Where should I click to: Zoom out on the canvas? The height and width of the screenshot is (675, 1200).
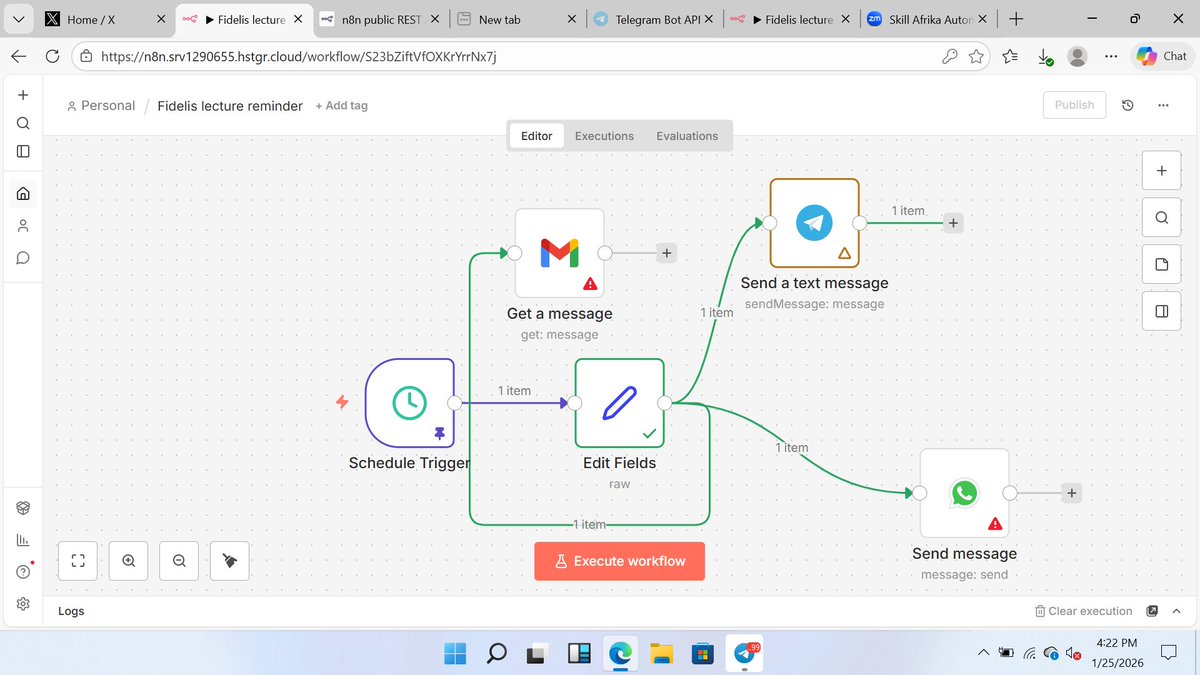pyautogui.click(x=179, y=561)
